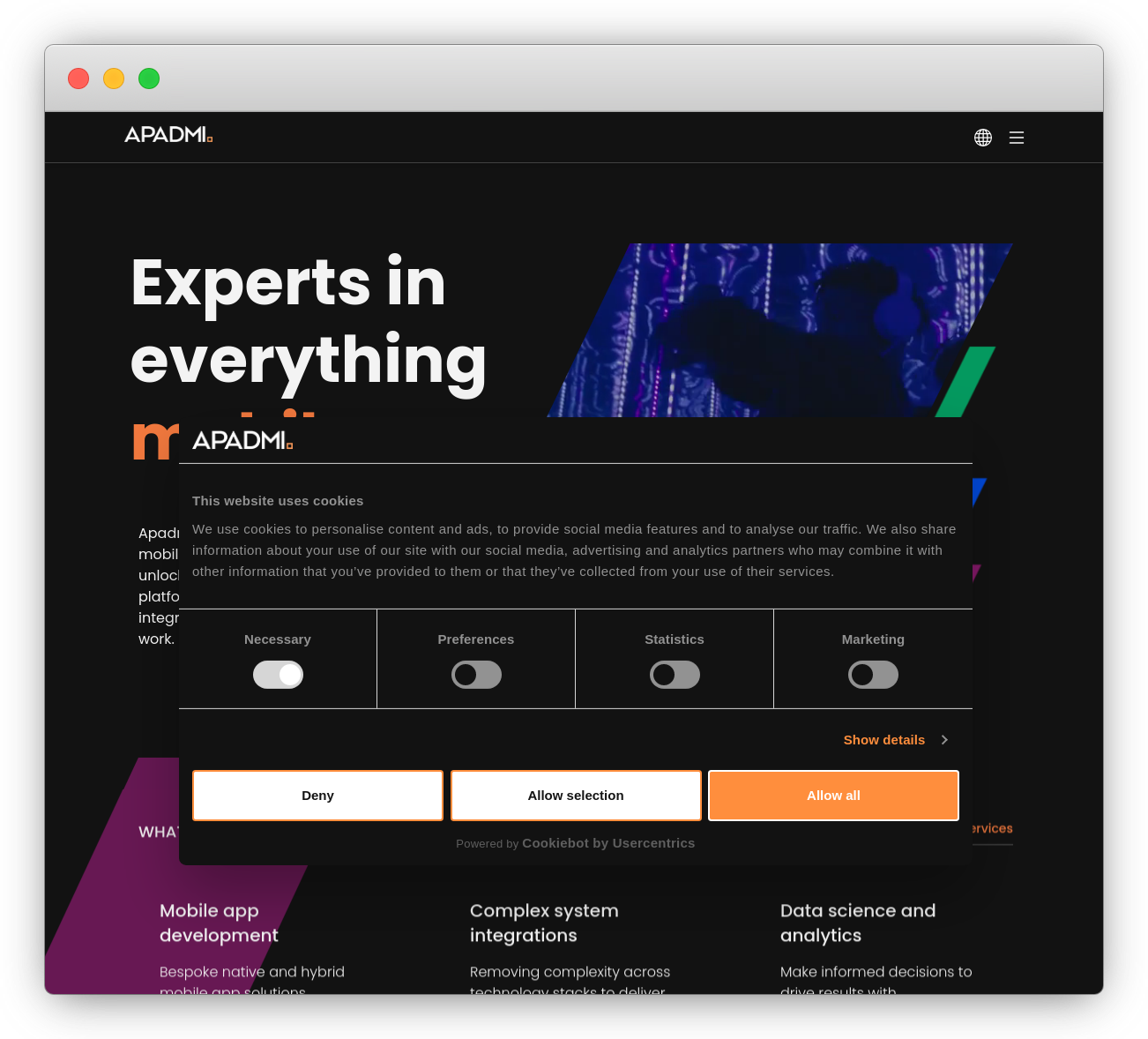
Task: Open the hamburger menu icon
Action: 1017,138
